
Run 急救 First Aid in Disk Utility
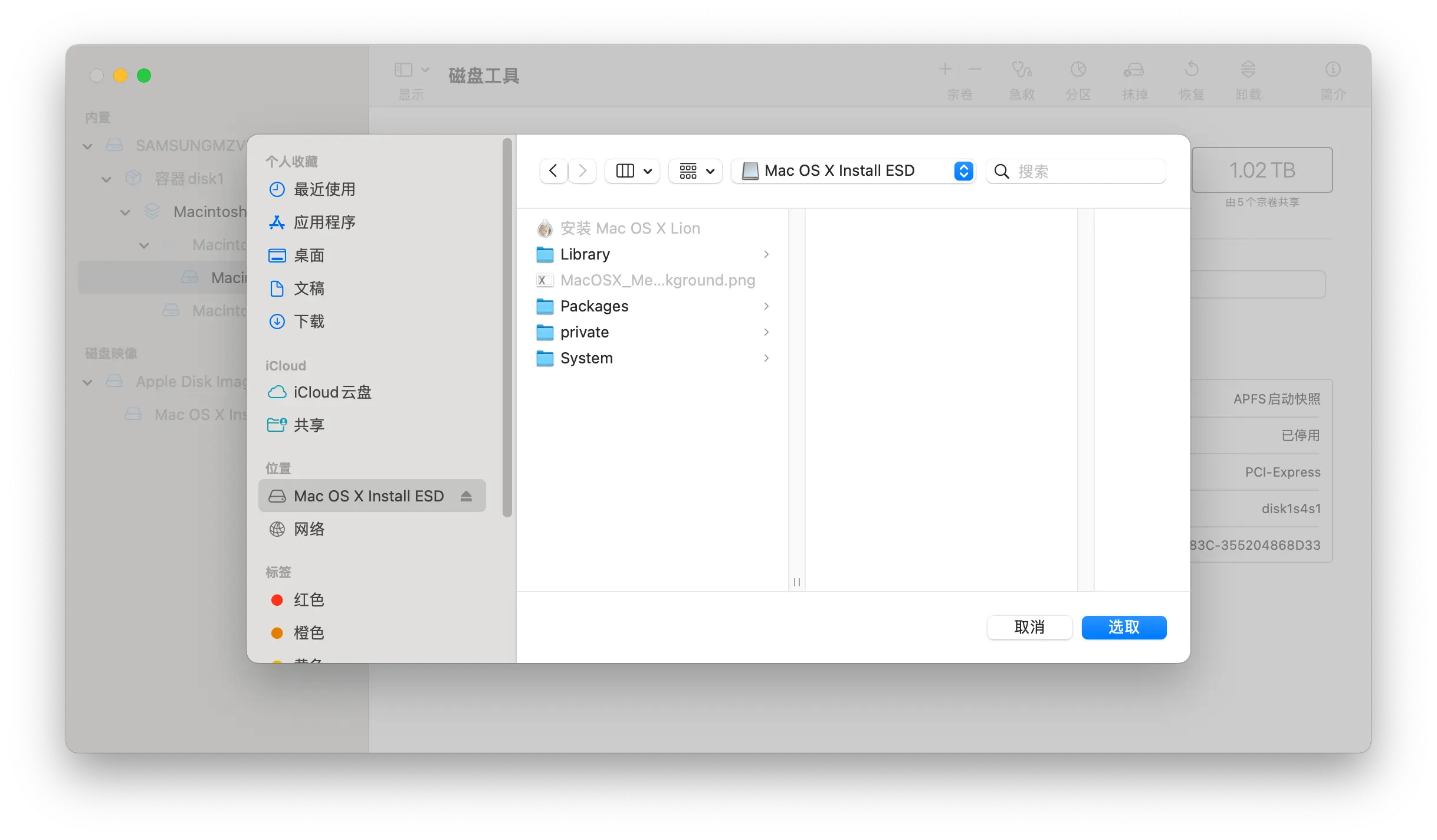(x=1022, y=80)
